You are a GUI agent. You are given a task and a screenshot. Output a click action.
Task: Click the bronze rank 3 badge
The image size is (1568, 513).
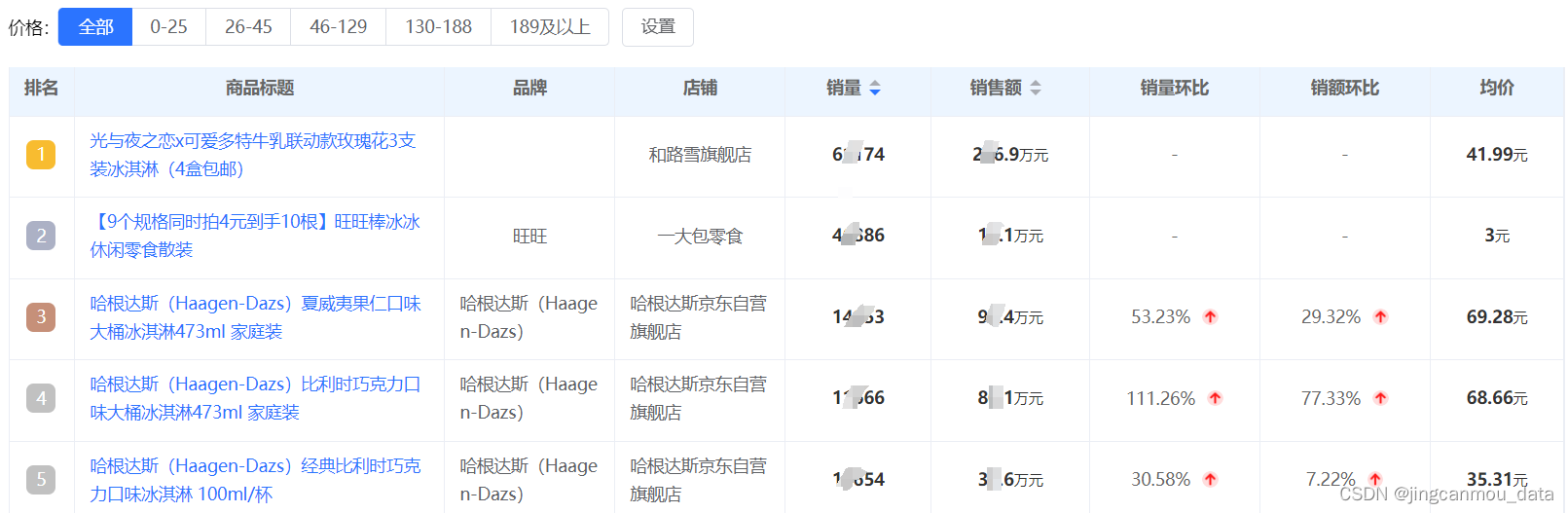point(41,317)
